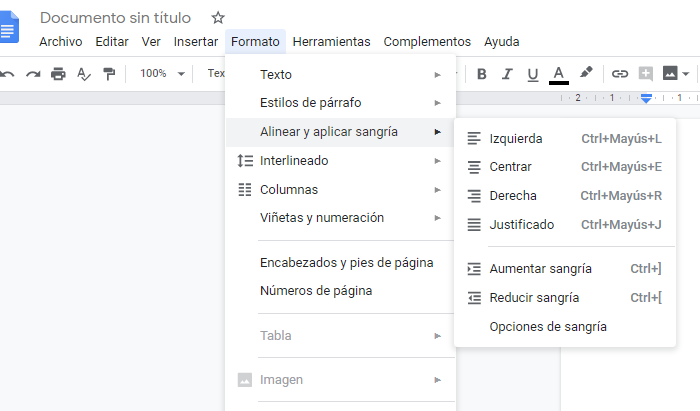Toggle underline formatting
The height and width of the screenshot is (411, 700).
[x=532, y=73]
